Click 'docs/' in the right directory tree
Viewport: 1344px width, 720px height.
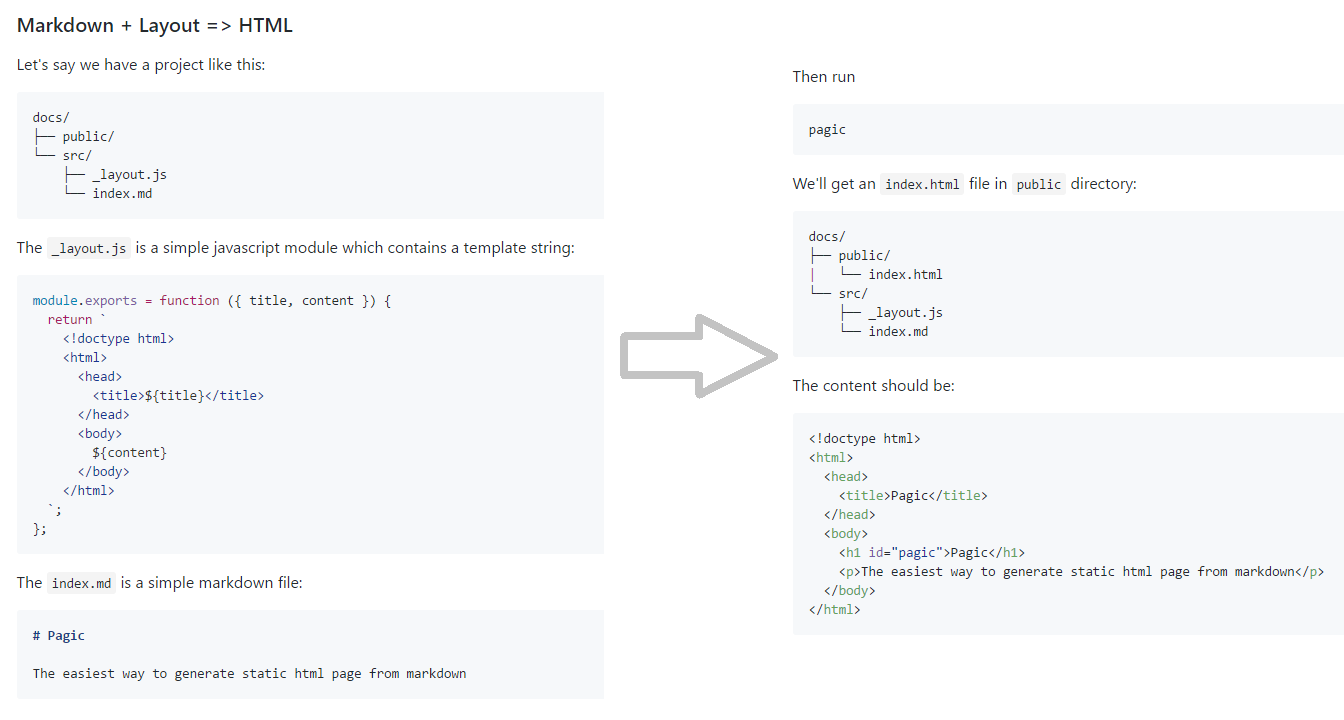(827, 237)
